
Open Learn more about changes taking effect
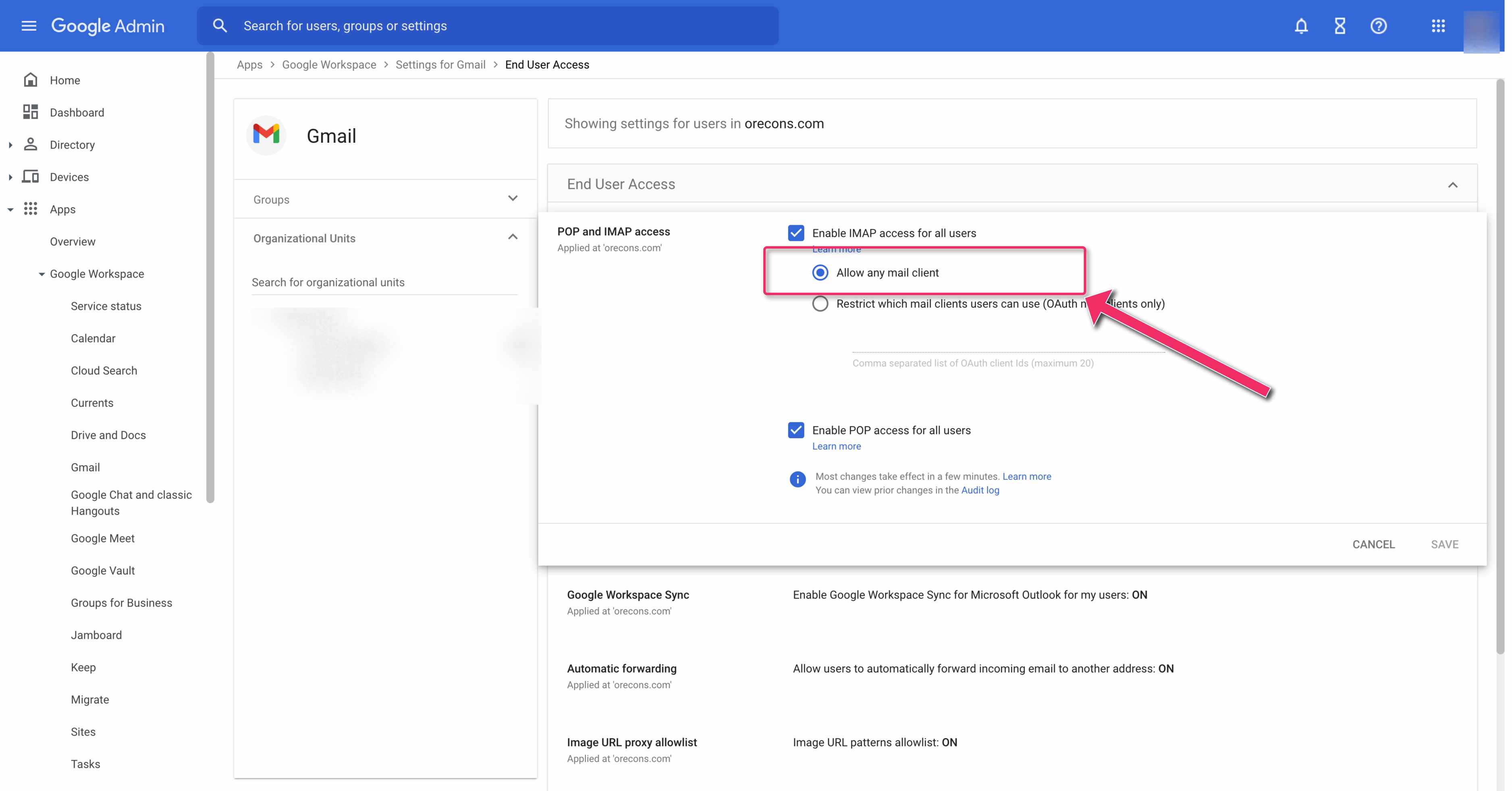(x=1026, y=476)
